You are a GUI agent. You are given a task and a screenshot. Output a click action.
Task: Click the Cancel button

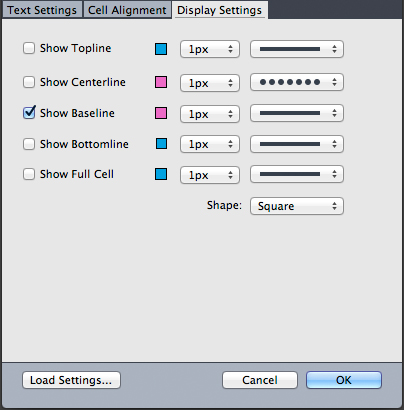[x=260, y=380]
